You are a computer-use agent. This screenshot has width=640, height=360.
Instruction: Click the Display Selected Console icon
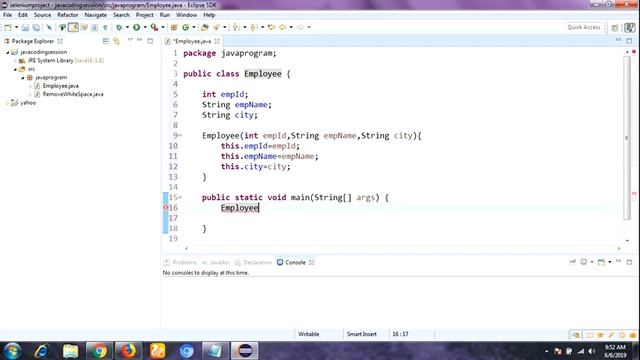[584, 262]
